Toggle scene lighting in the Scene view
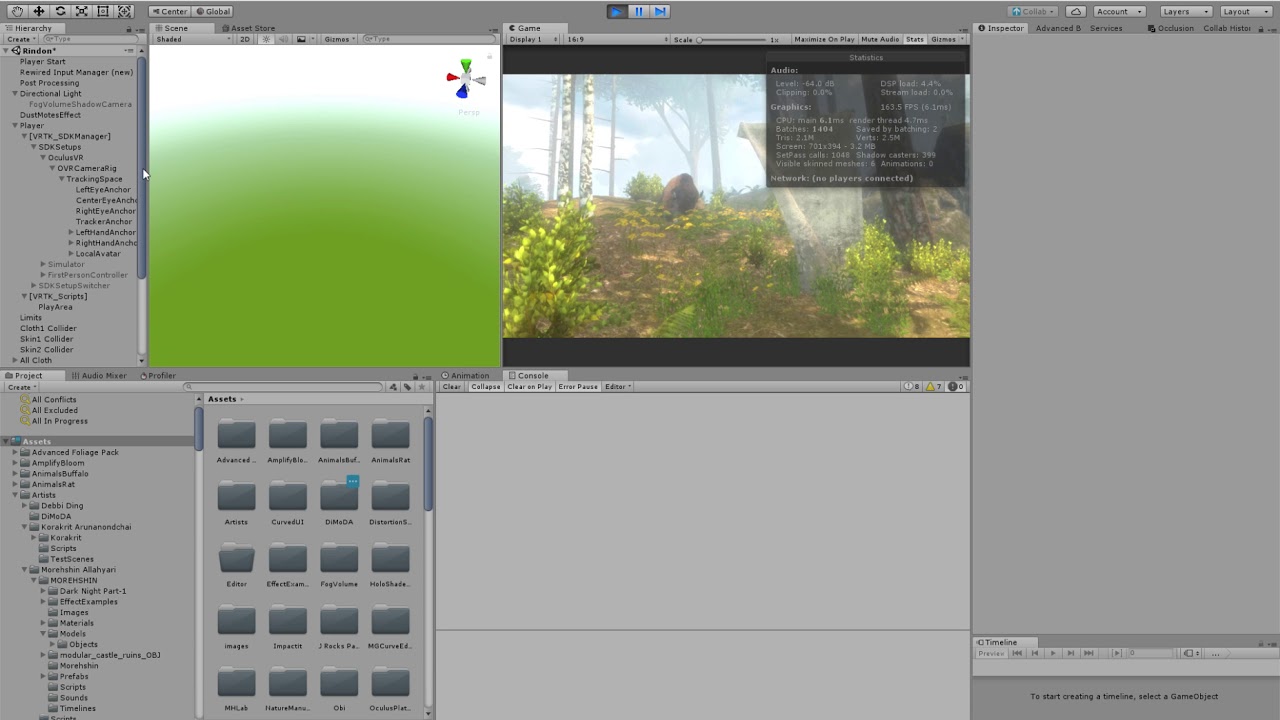Viewport: 1280px width, 720px height. click(266, 39)
